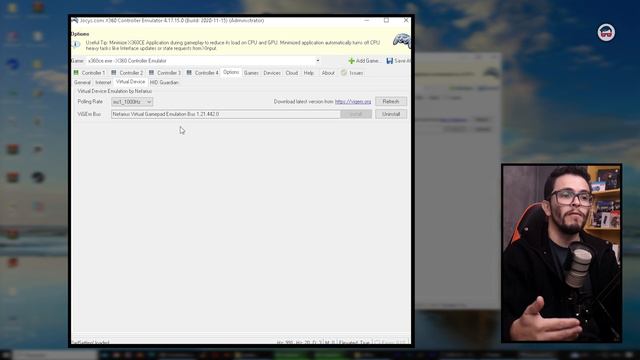The height and width of the screenshot is (360, 640).
Task: Open the Cloud tab
Action: [291, 73]
